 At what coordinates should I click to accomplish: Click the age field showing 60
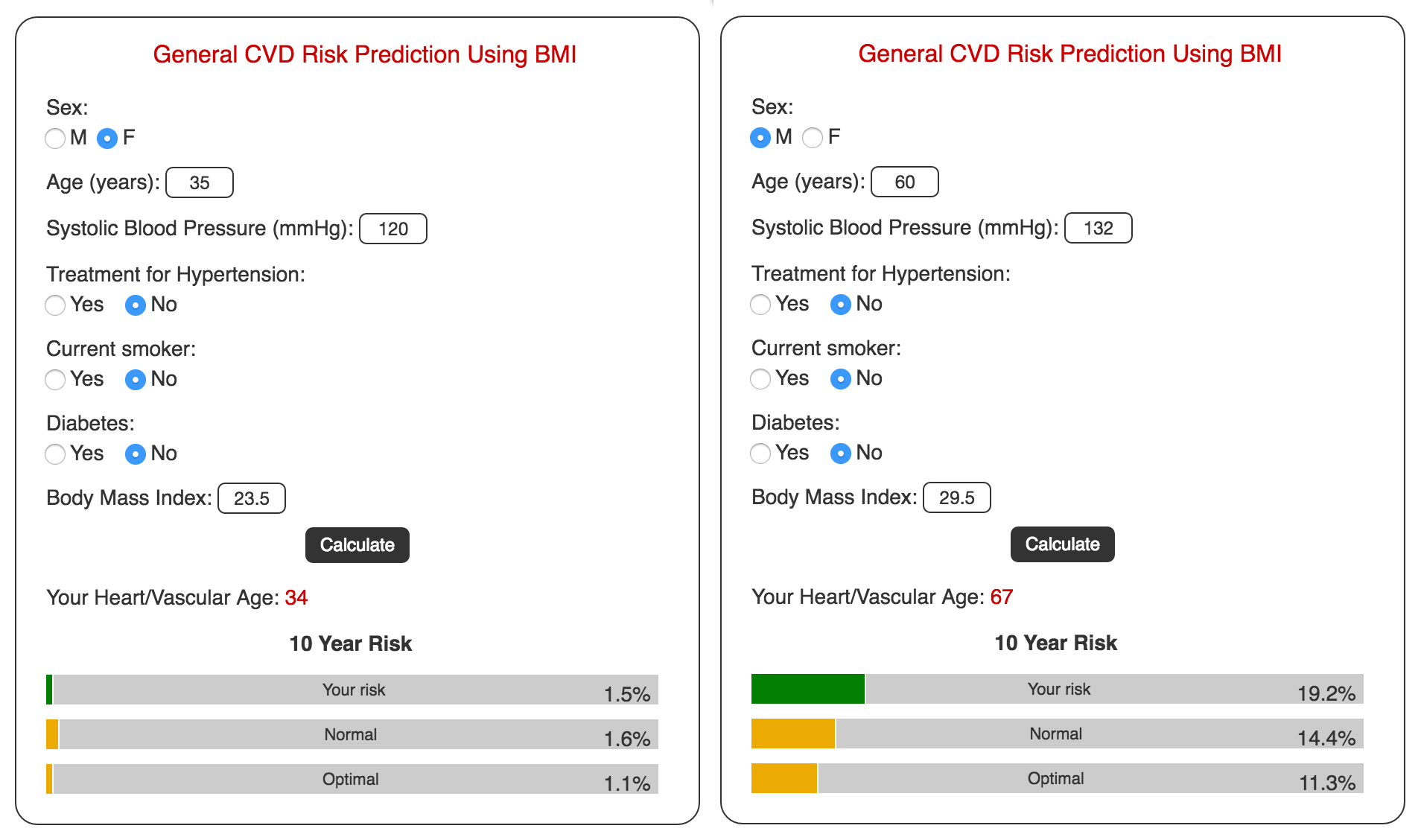[905, 182]
